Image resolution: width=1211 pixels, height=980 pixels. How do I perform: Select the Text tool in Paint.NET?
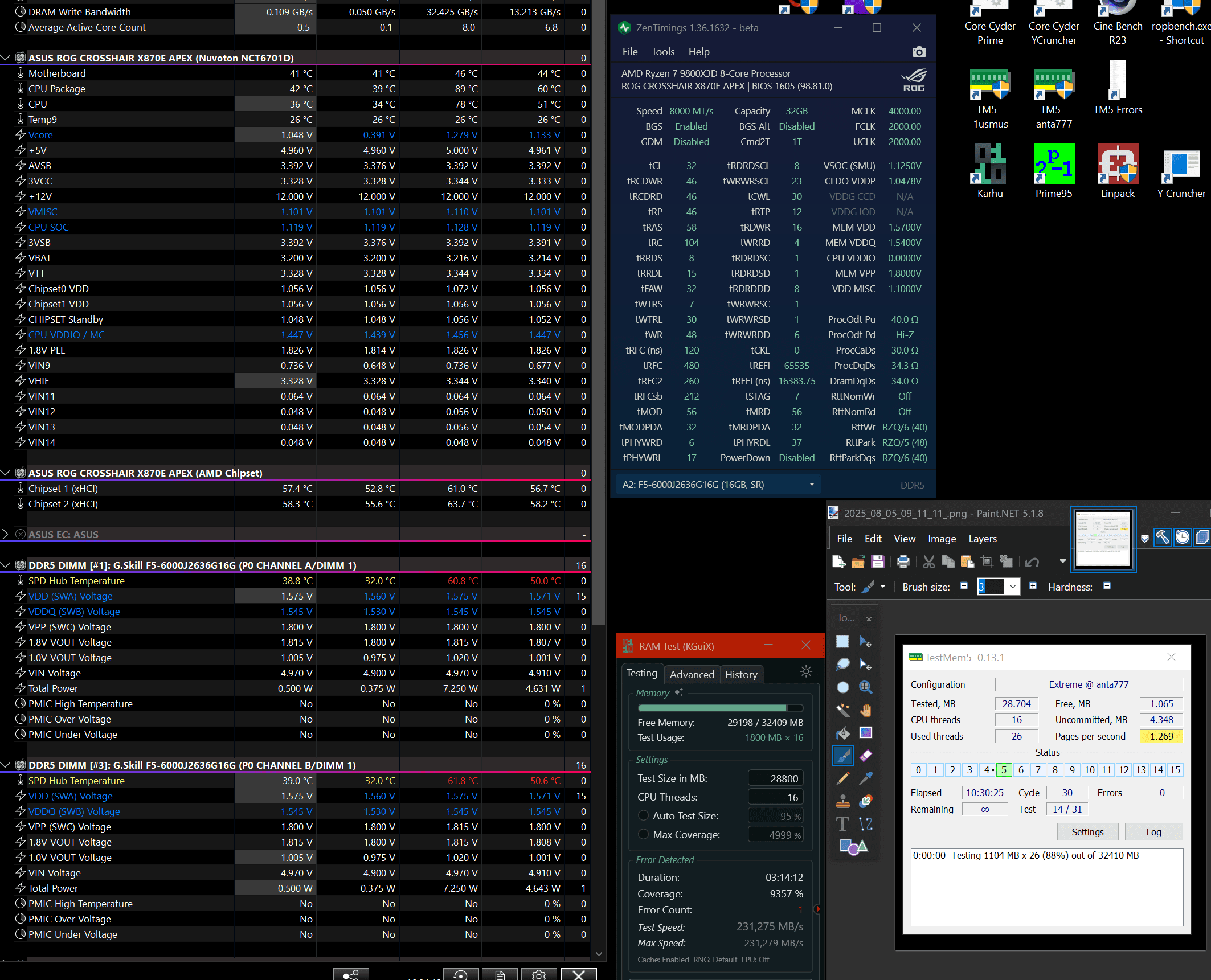tap(842, 824)
